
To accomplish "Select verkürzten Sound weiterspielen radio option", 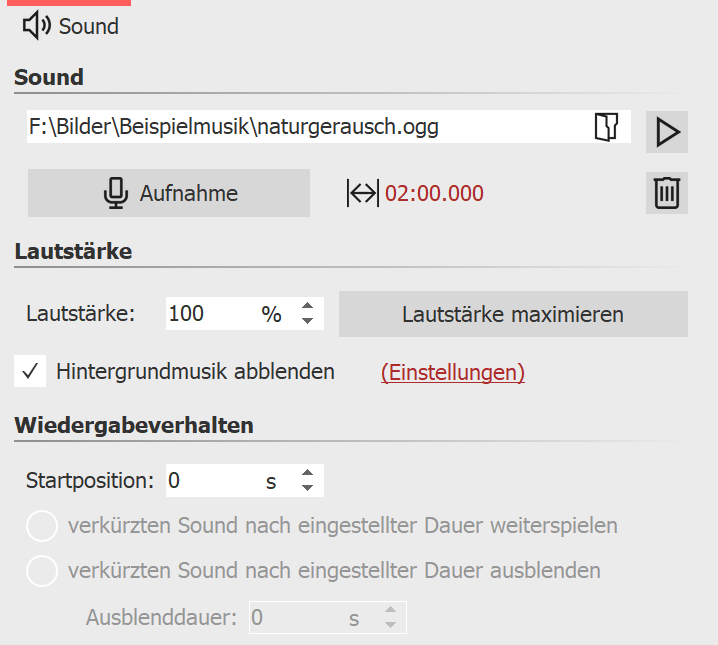I will pyautogui.click(x=42, y=526).
